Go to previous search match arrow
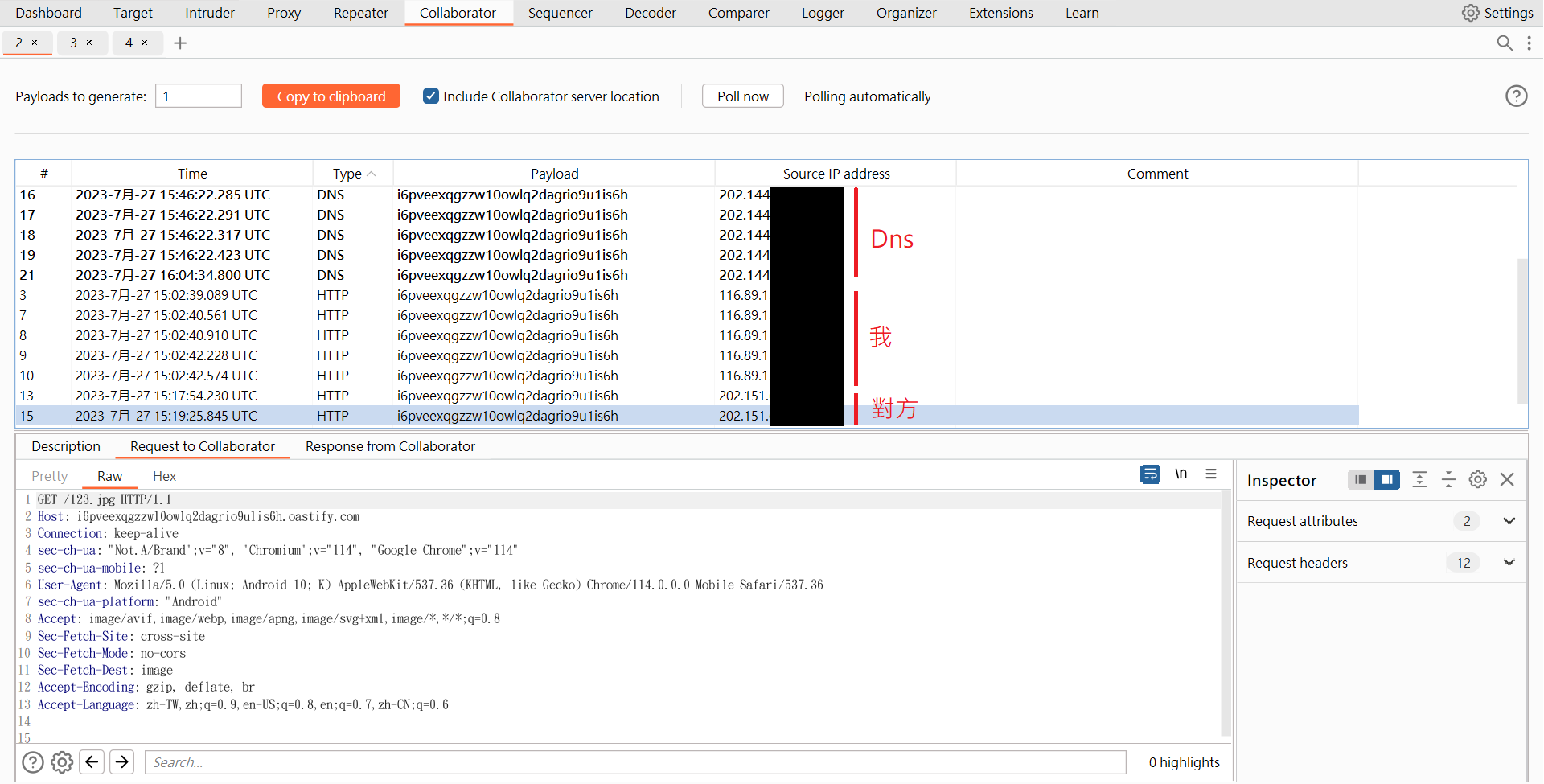The width and height of the screenshot is (1544, 784). (x=92, y=761)
